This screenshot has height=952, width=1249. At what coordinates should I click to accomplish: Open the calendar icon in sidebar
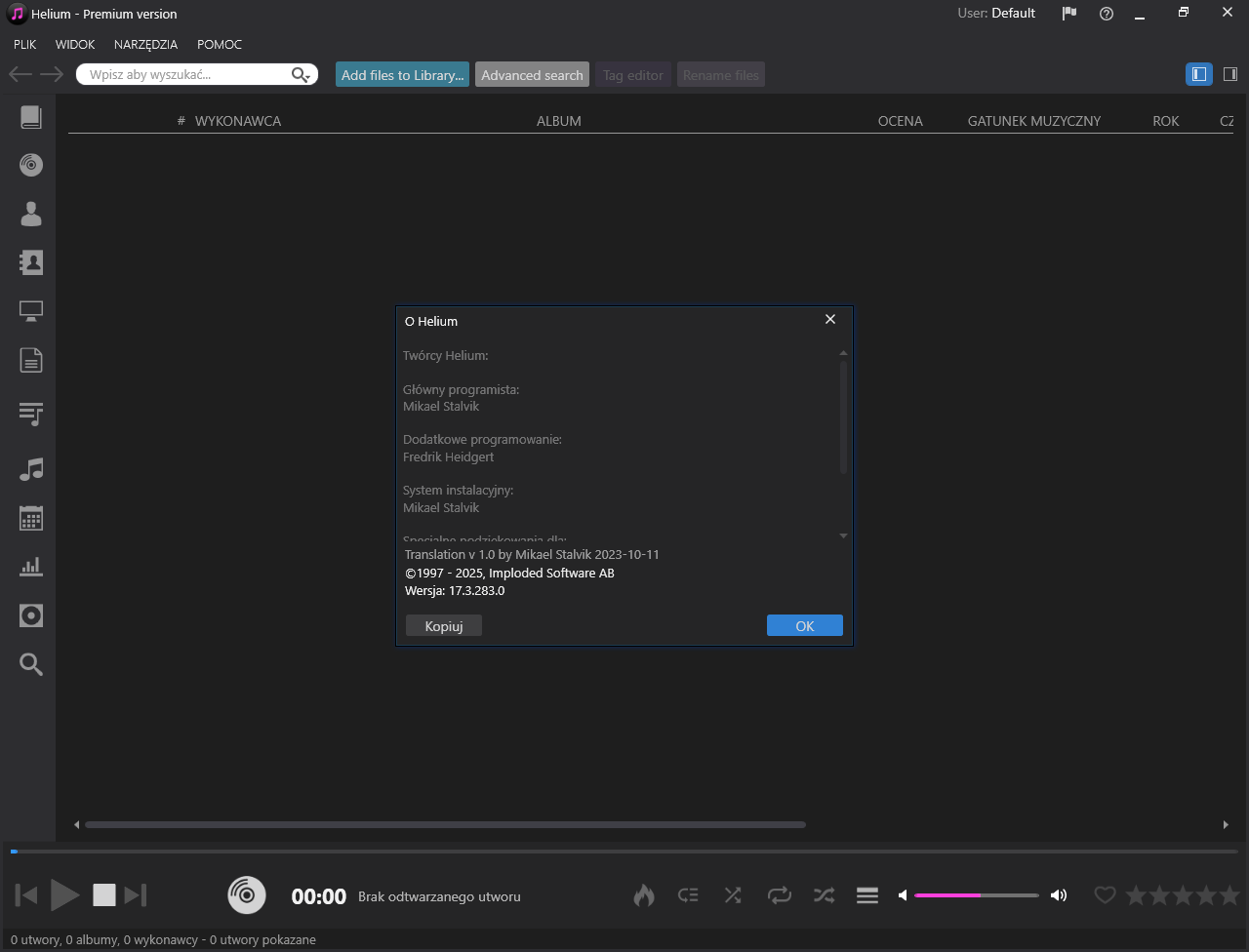click(x=31, y=518)
